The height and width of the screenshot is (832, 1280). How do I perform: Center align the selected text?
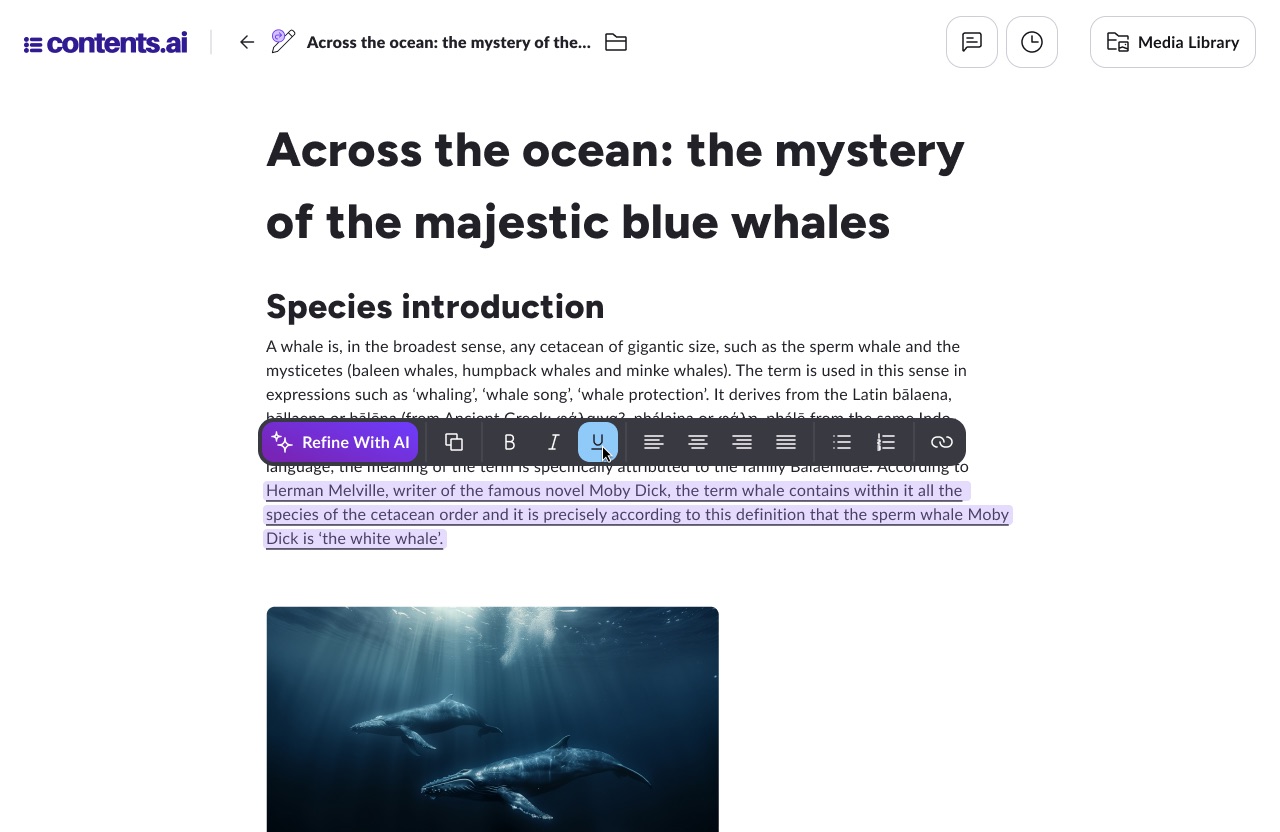[x=698, y=442]
